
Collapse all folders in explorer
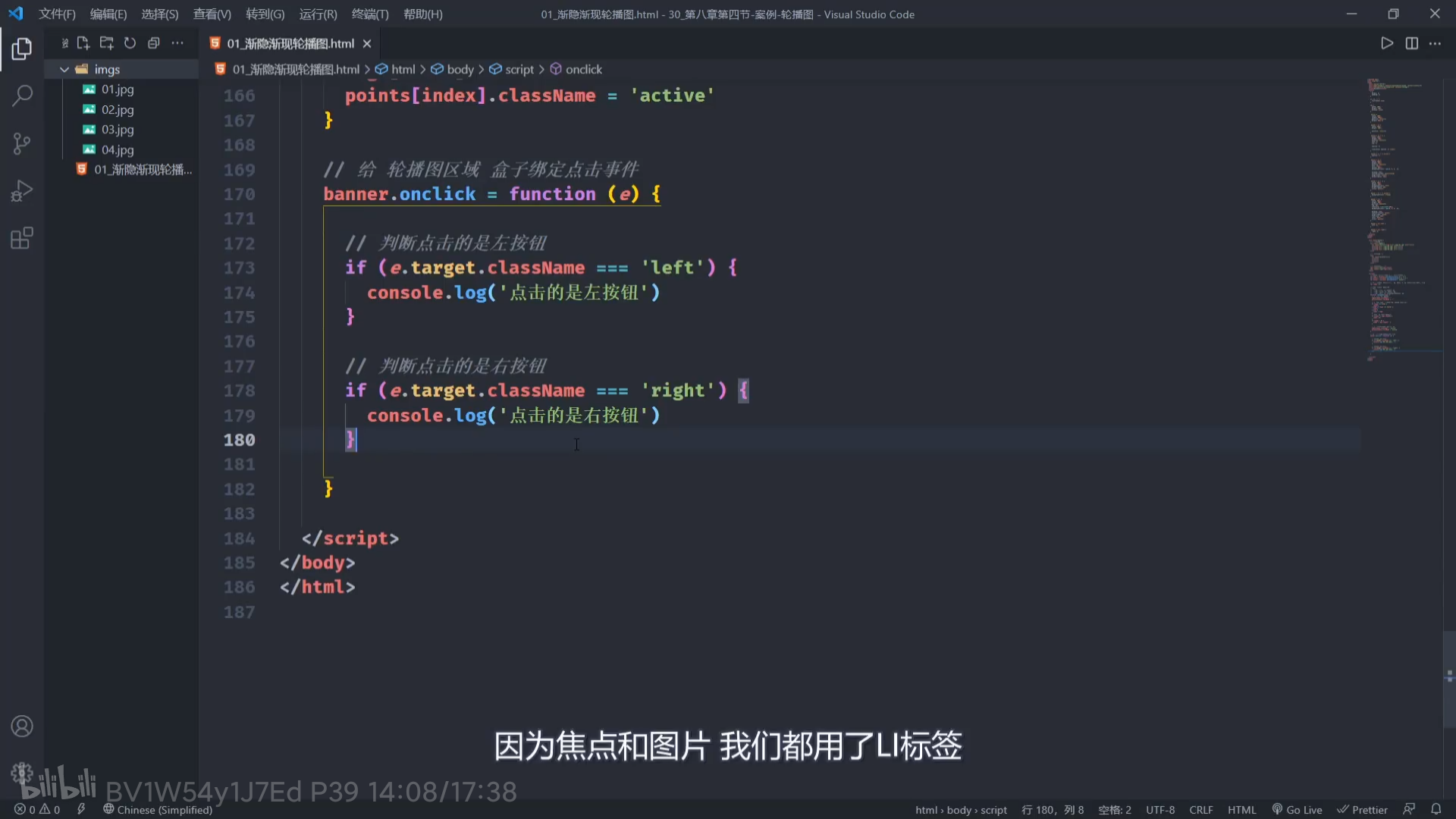pyautogui.click(x=153, y=43)
